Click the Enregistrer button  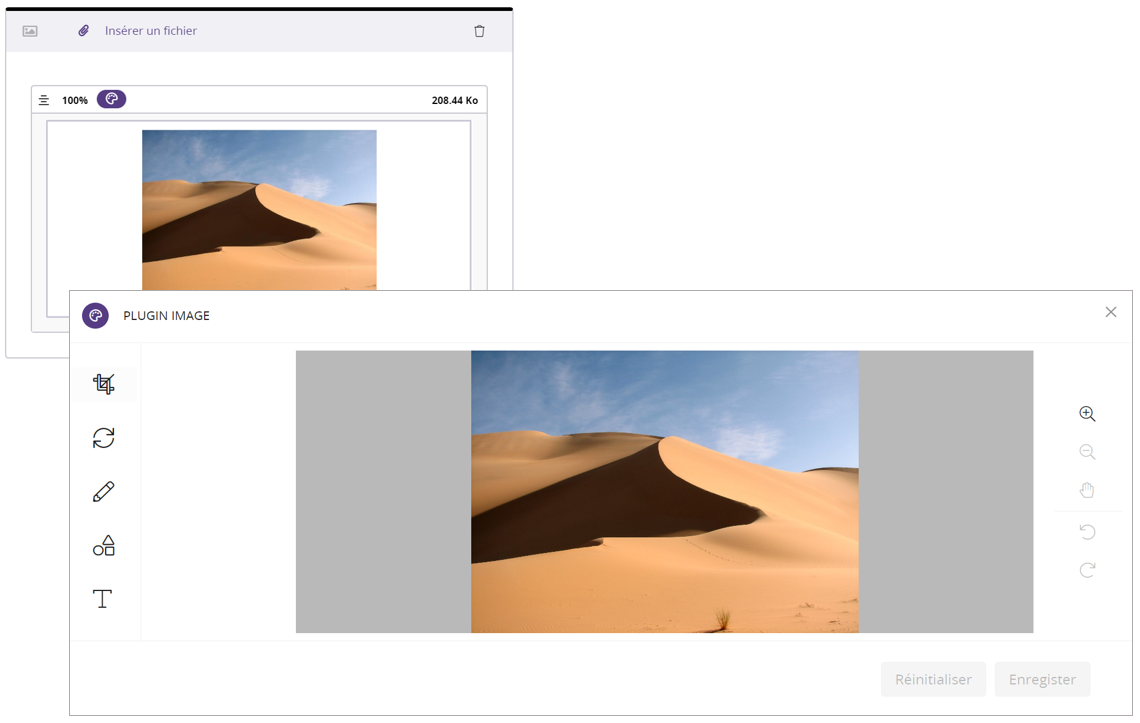coord(1042,679)
